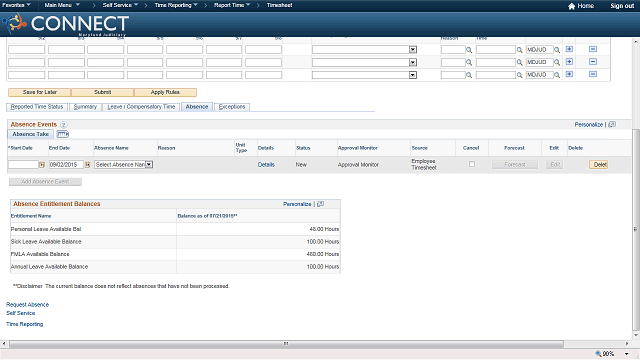Open the Time Reporting link at bottom
640x360 pixels.
click(x=24, y=324)
